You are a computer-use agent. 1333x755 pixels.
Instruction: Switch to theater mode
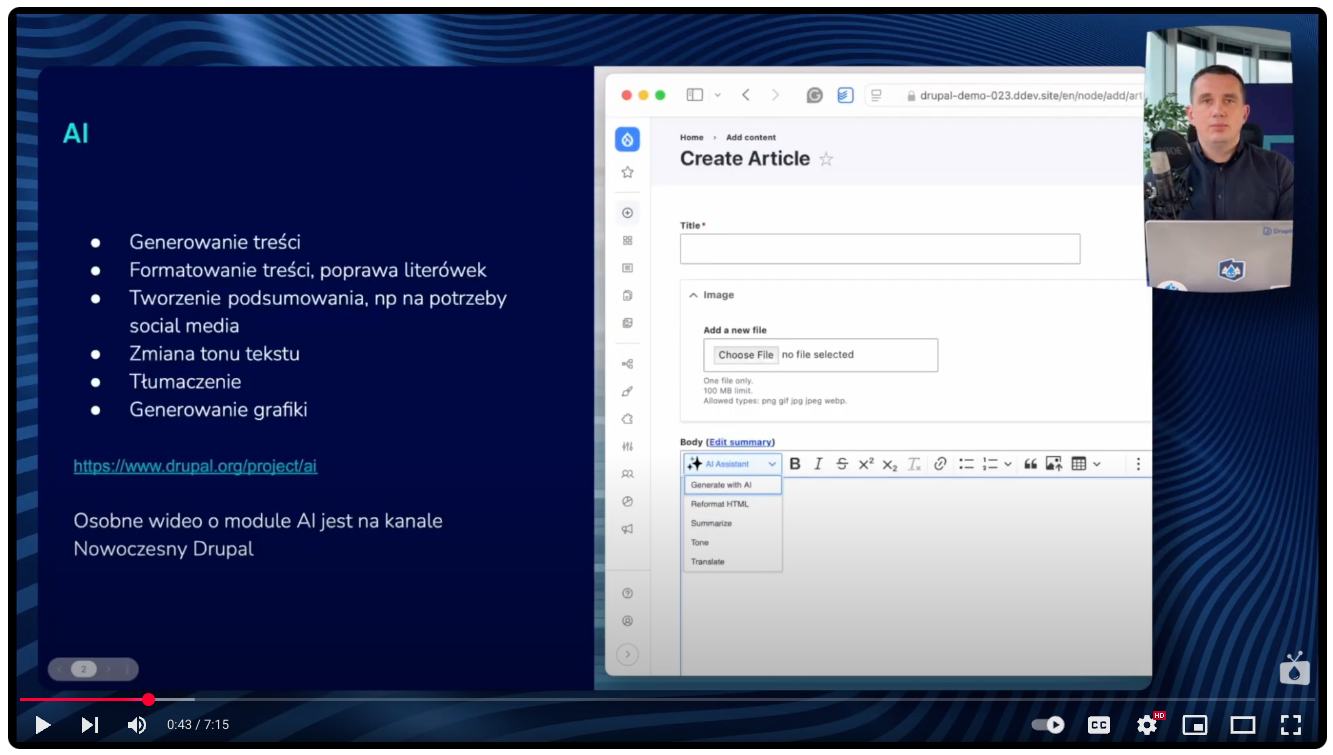[1243, 725]
